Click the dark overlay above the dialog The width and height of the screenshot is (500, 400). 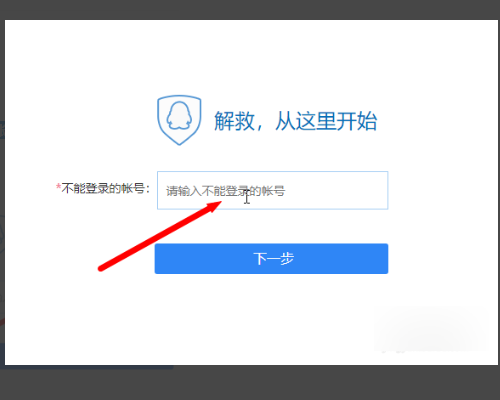click(250, 9)
